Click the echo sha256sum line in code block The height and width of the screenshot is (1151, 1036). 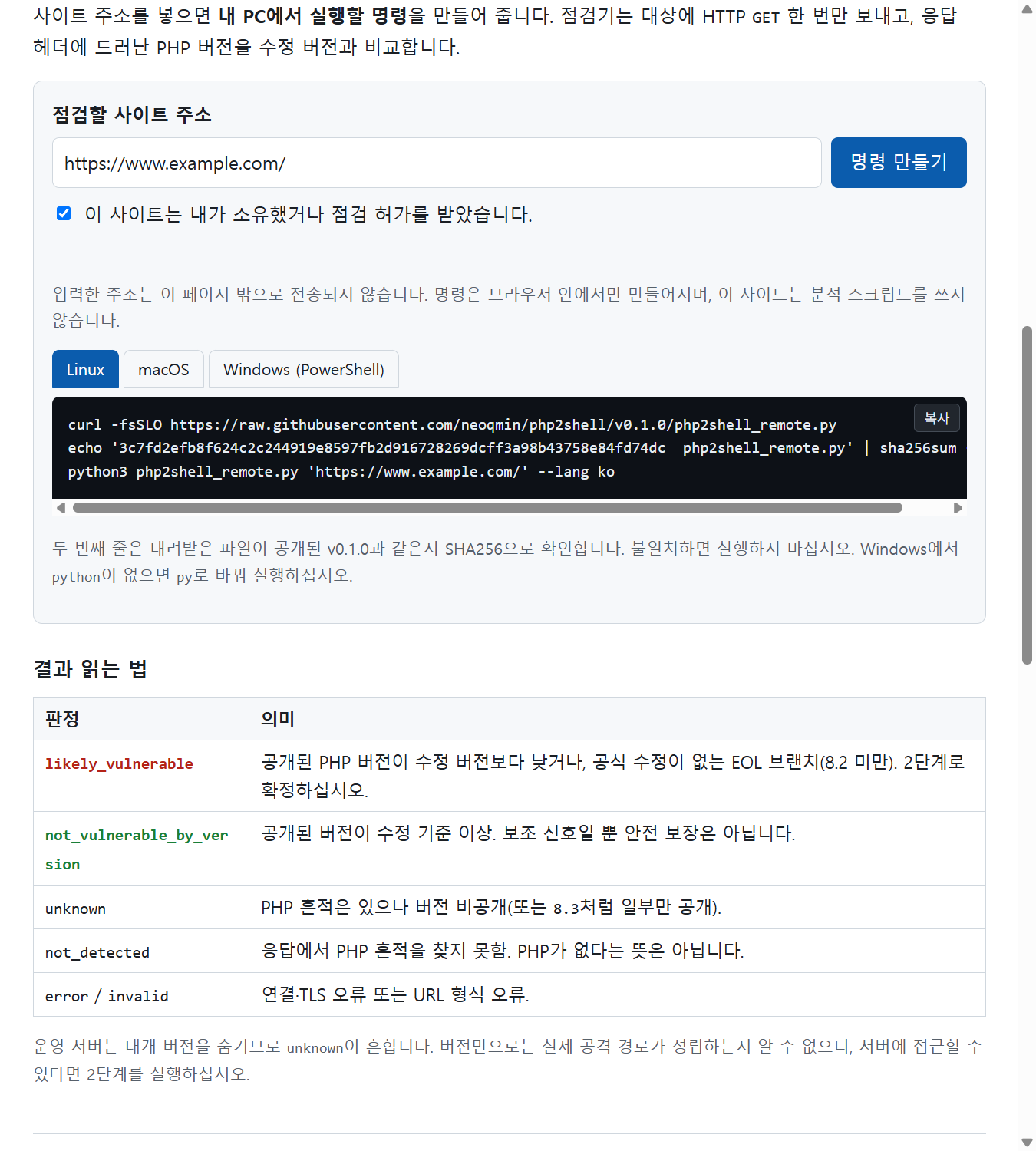click(x=512, y=447)
